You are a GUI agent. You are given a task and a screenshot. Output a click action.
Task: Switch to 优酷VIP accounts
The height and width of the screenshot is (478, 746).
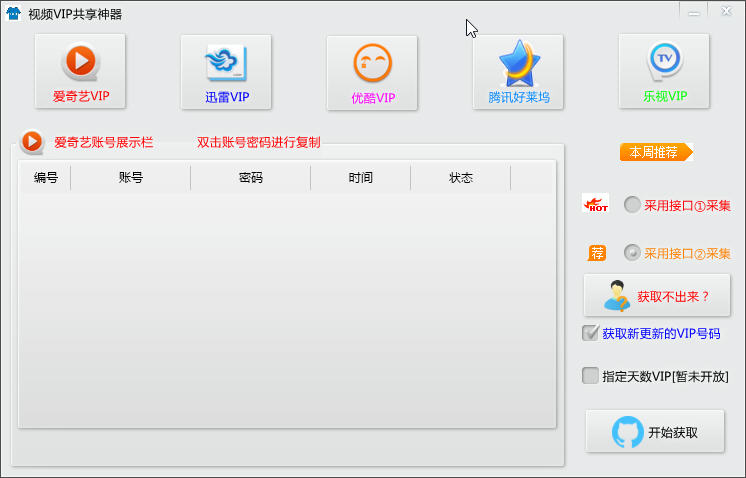(x=372, y=72)
